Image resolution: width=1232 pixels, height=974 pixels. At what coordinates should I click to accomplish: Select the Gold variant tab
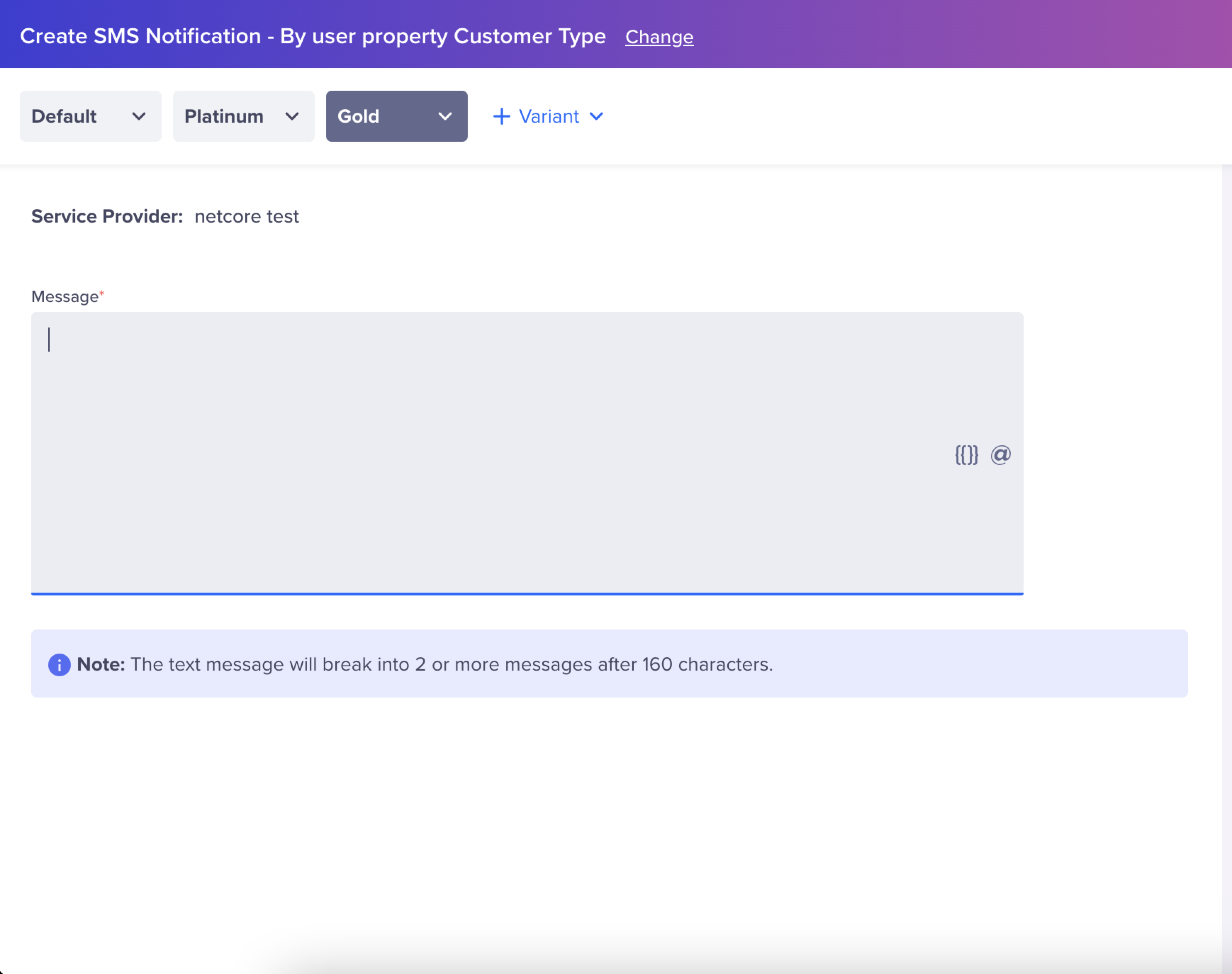358,116
